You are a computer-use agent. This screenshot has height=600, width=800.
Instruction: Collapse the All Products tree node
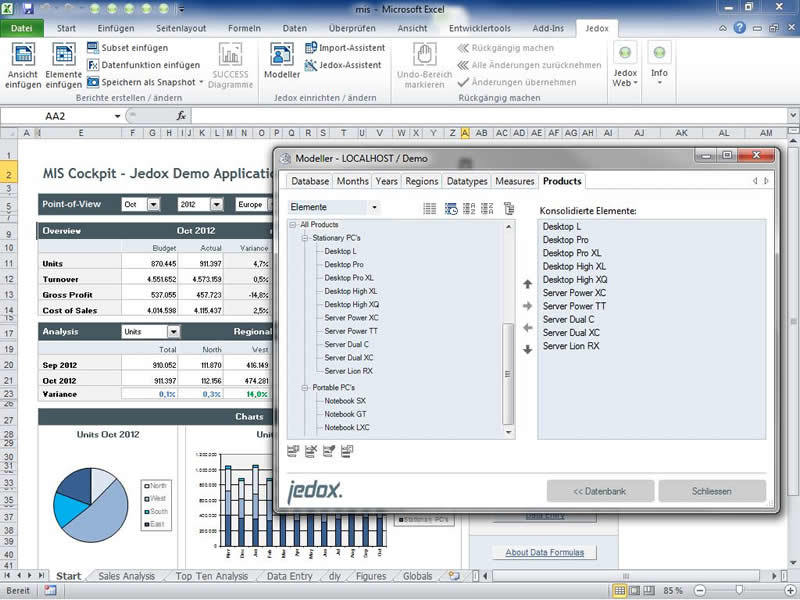(293, 225)
